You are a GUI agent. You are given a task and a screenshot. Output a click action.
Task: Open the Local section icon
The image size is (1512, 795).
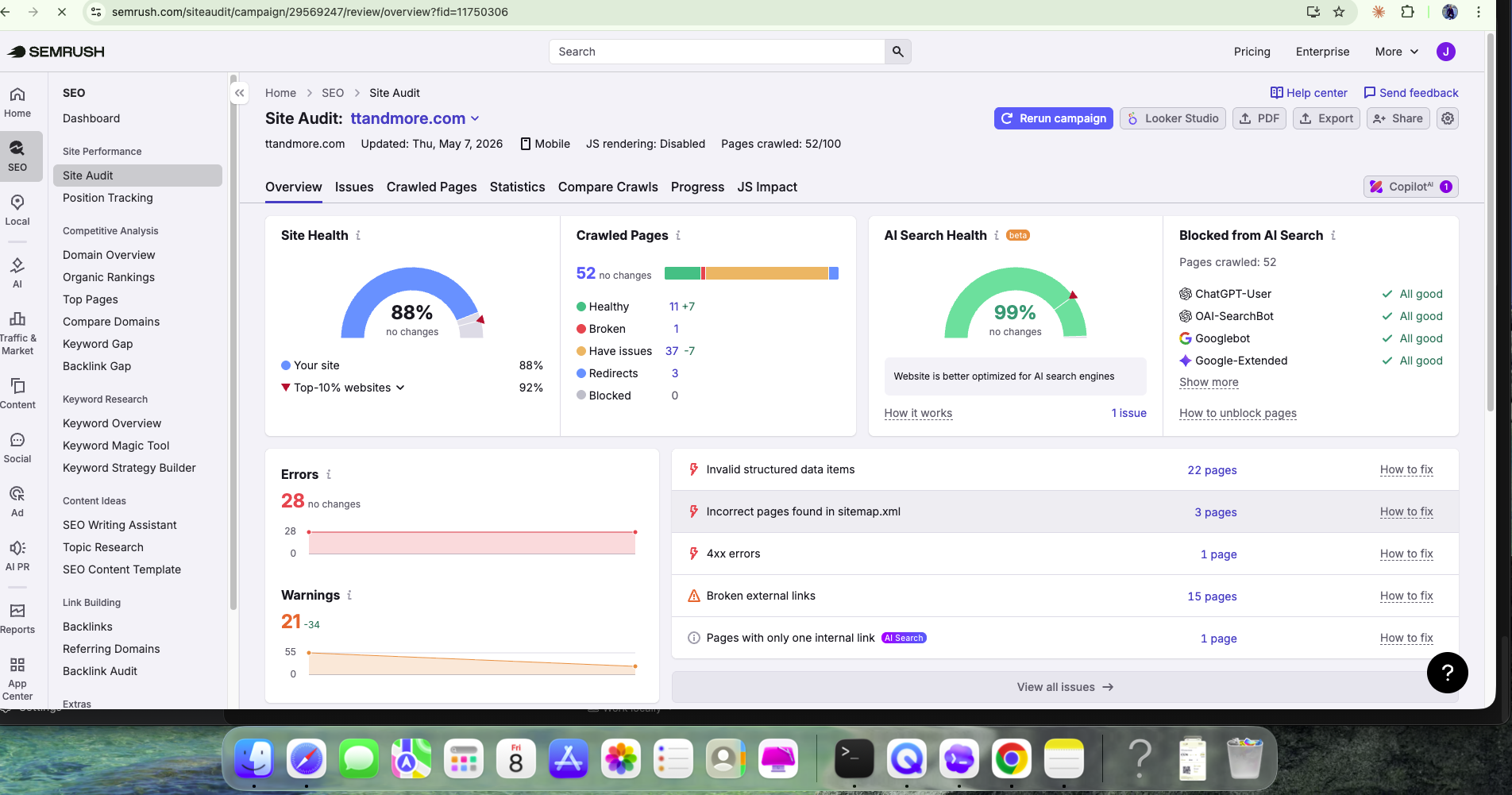17,210
